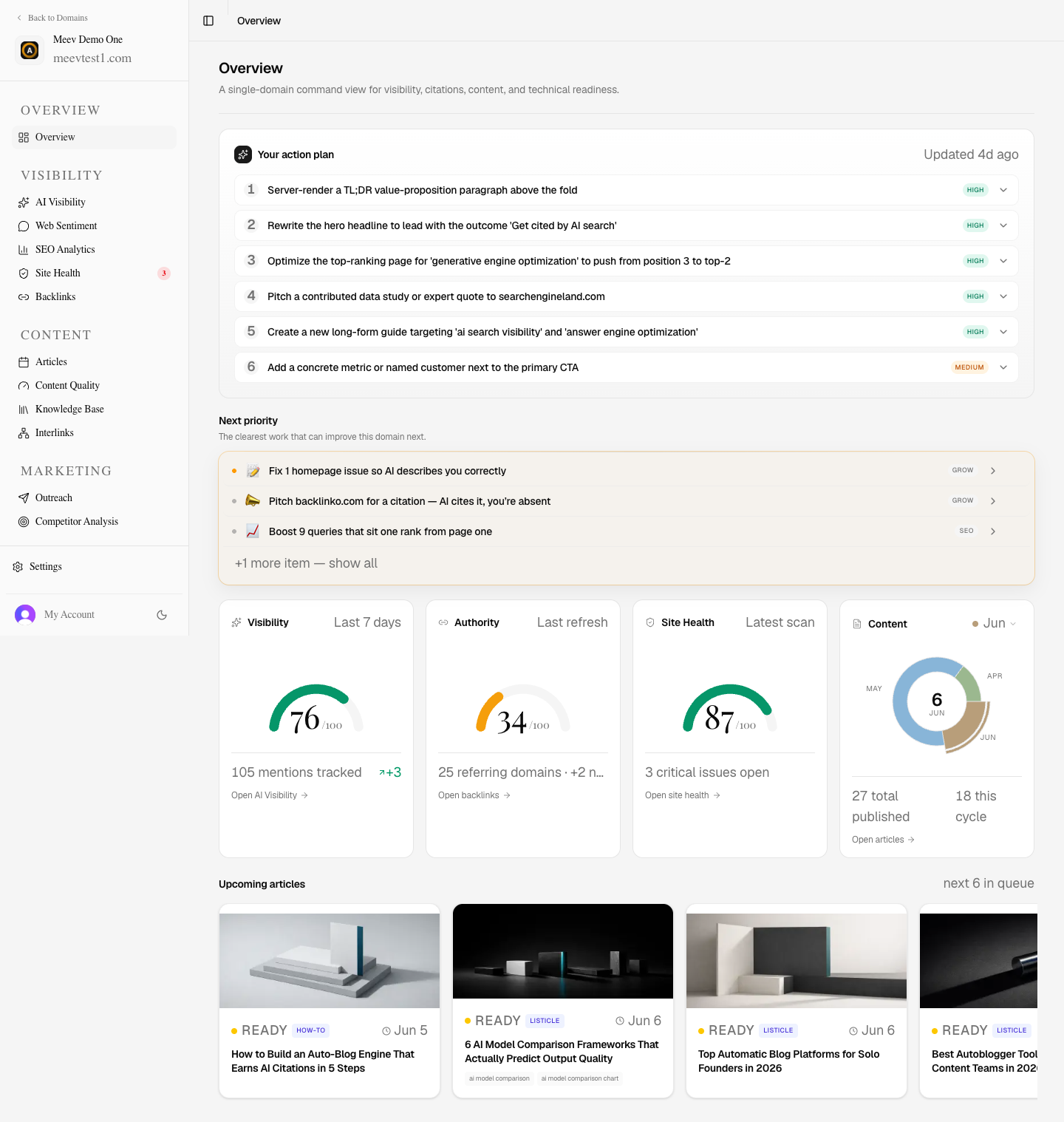The height and width of the screenshot is (1122, 1064).
Task: Open AI Visibility sparkle icon in sidebar
Action: click(24, 203)
